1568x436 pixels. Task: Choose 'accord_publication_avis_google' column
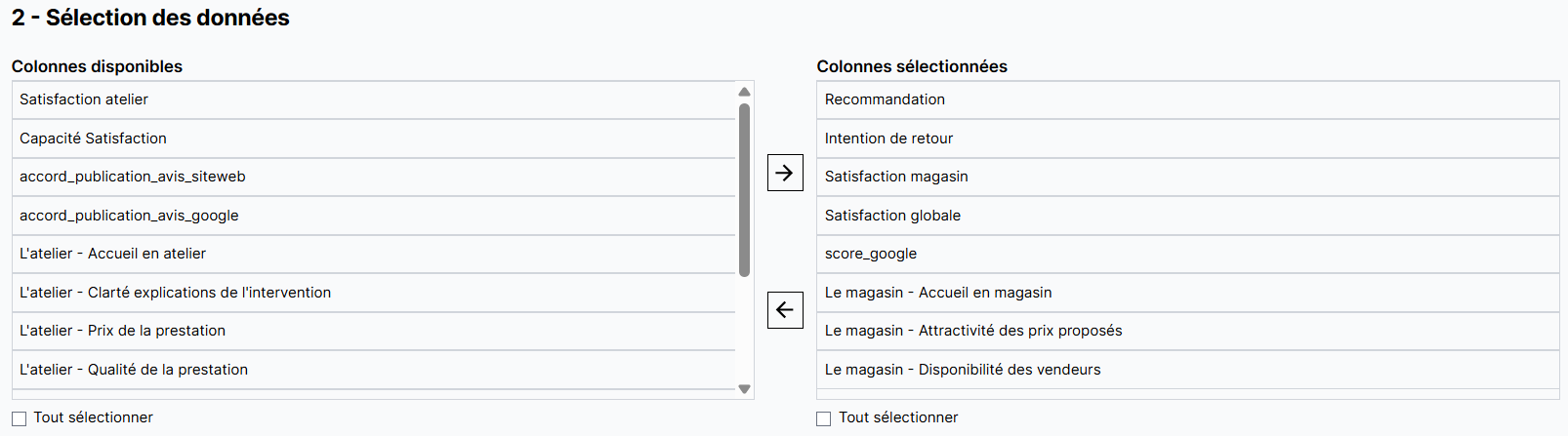tap(129, 216)
